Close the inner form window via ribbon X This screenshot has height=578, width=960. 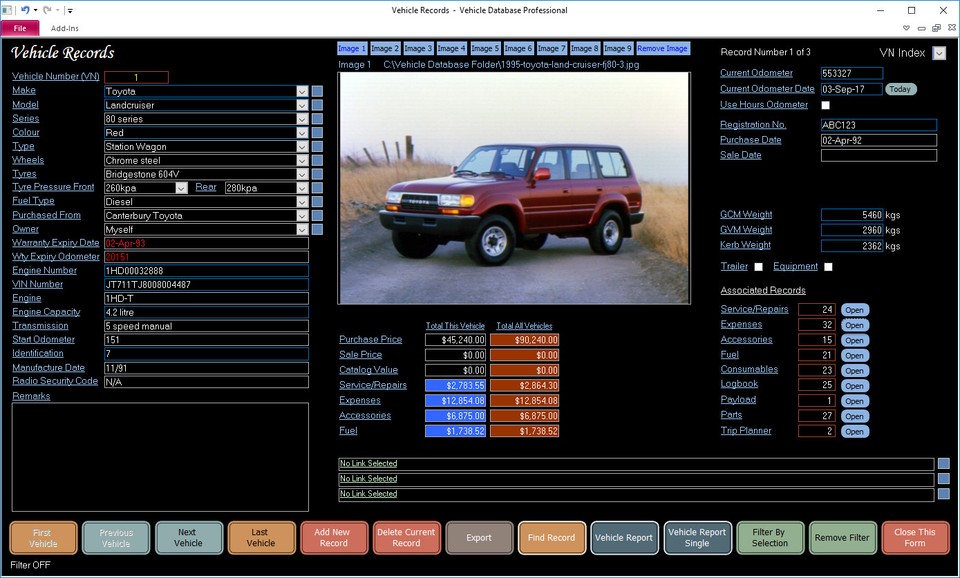(951, 28)
